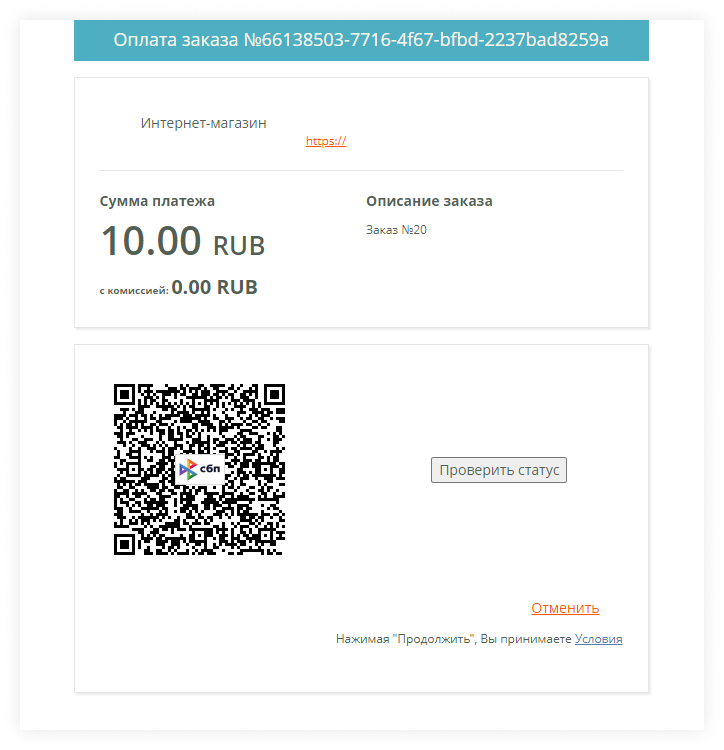Click the payment QR code image
Viewport: 724px width, 750px height.
pos(199,469)
